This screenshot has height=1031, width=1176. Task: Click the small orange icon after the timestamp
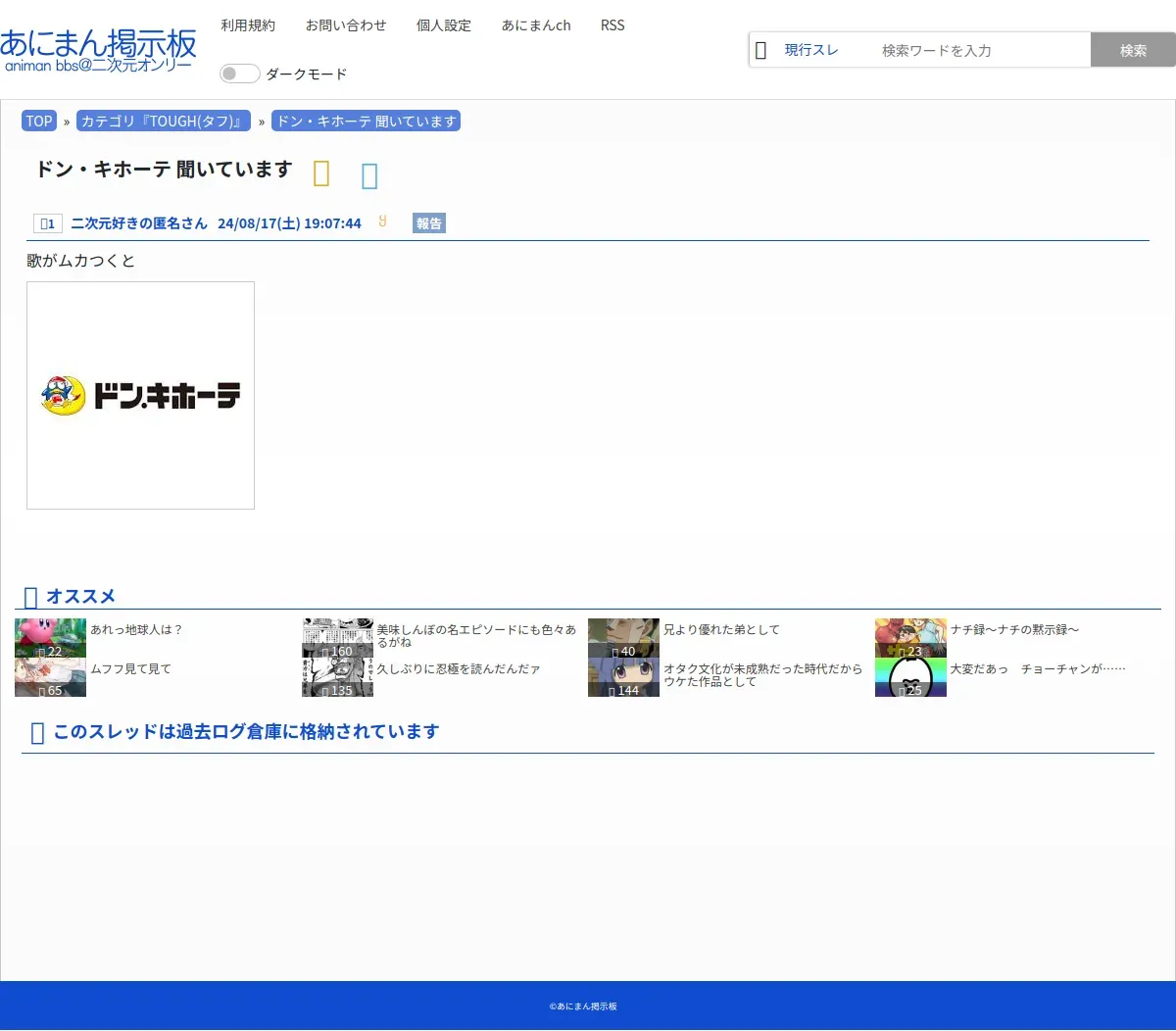pyautogui.click(x=383, y=221)
